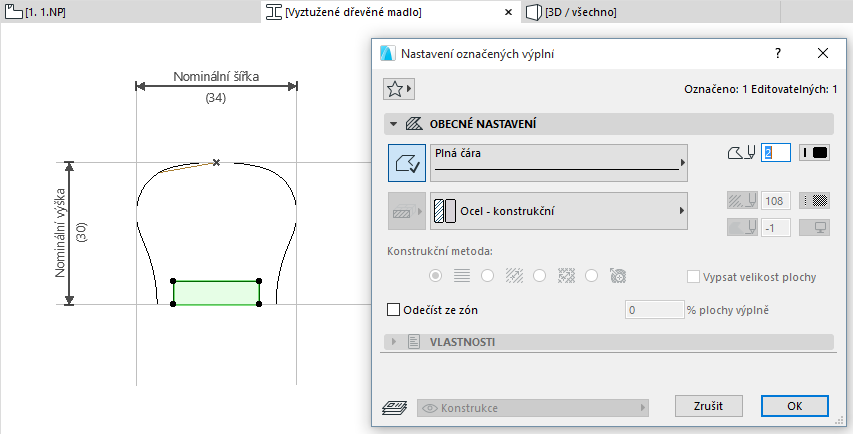This screenshot has height=434, width=853.
Task: Click the foreground pen 108 field
Action: [775, 201]
